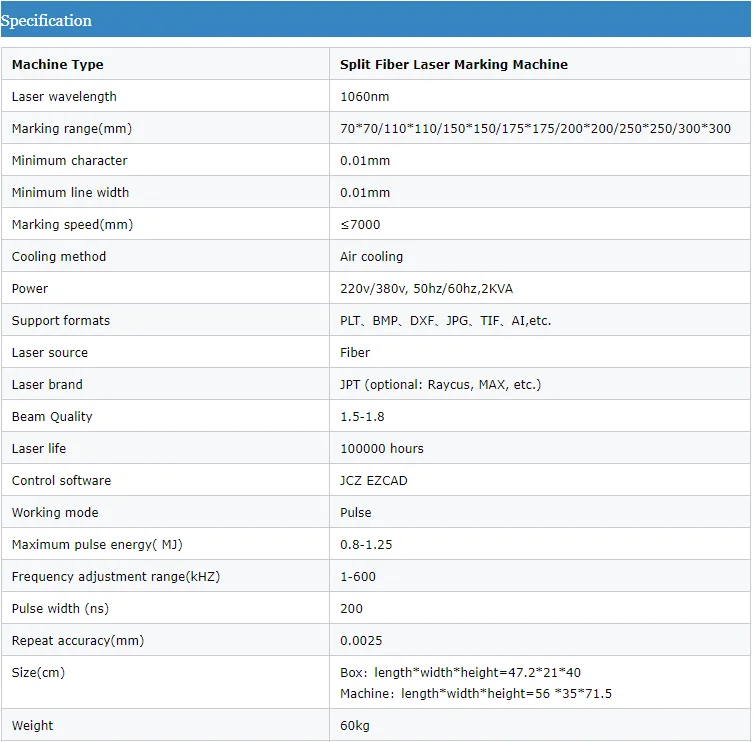Click the Air cooling value

point(371,256)
